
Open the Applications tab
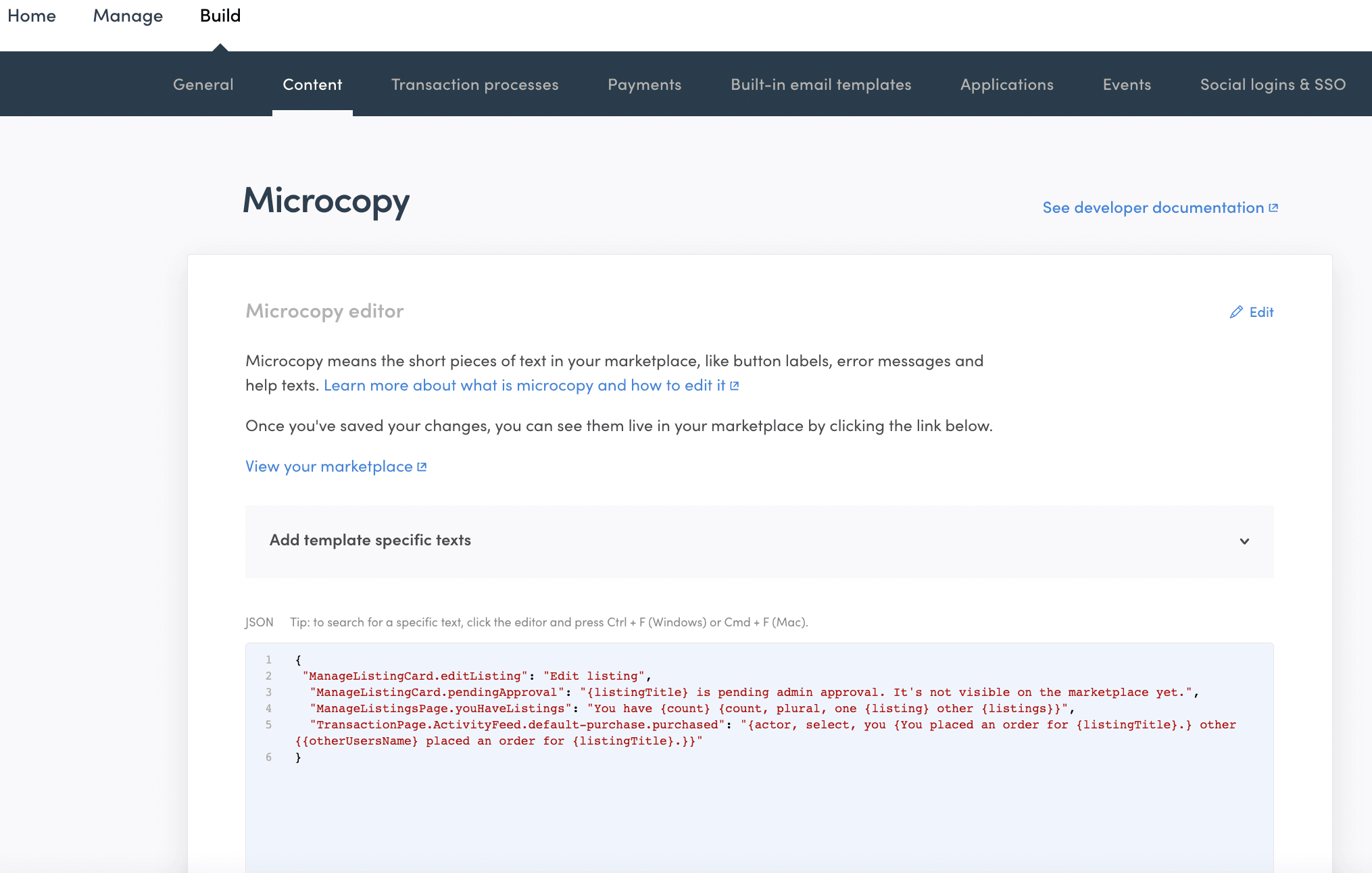pos(1006,84)
